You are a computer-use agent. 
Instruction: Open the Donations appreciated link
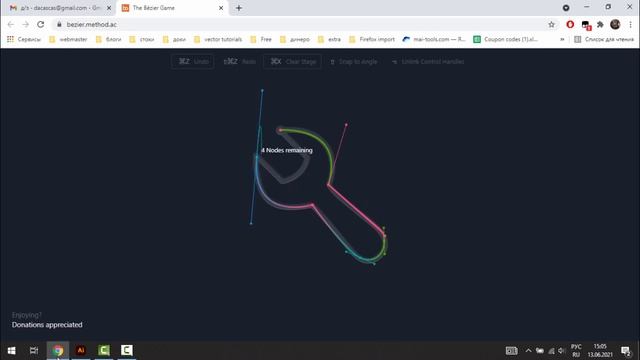click(x=47, y=325)
